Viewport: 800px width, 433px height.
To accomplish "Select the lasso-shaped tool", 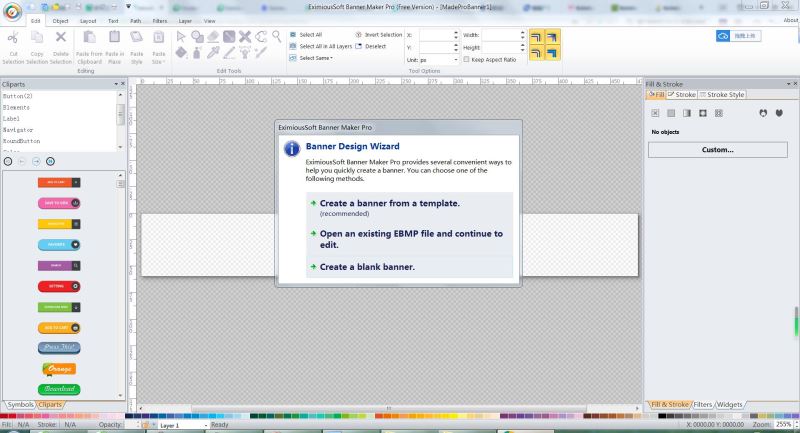I will point(261,36).
